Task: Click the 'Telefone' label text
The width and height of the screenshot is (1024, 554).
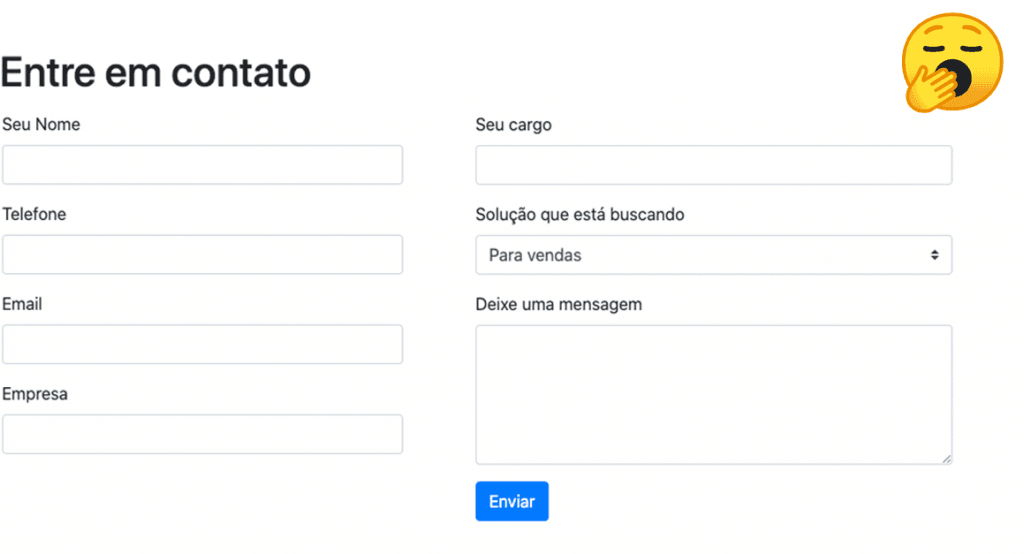Action: click(34, 214)
